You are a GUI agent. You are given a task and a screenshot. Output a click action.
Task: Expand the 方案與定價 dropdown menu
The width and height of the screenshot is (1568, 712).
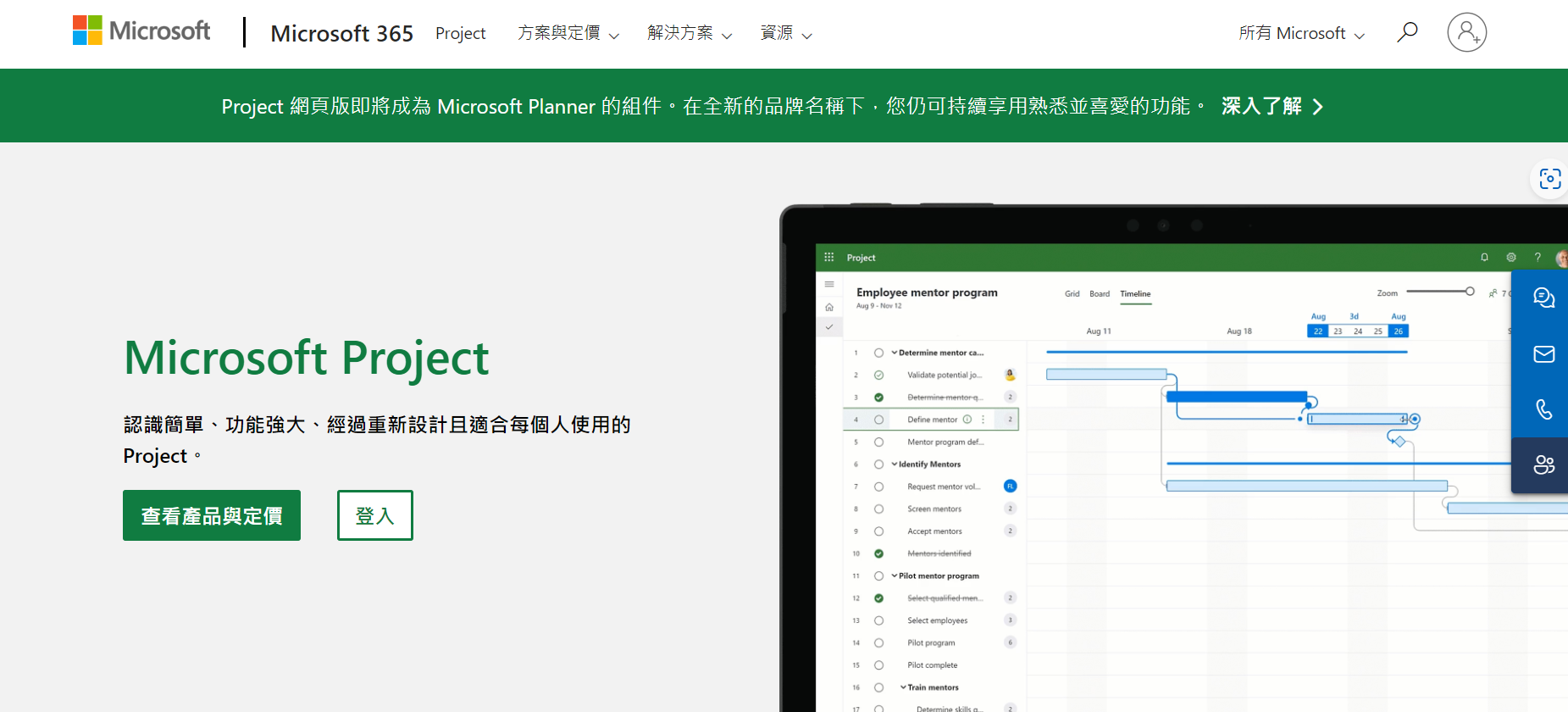pyautogui.click(x=568, y=33)
